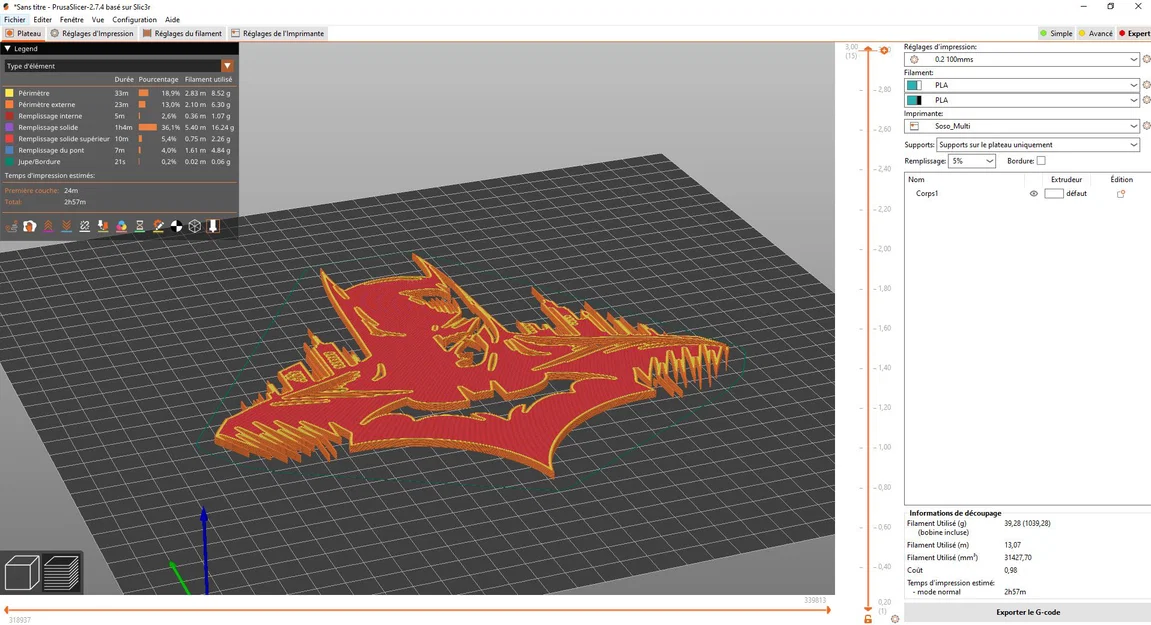Toggle color changes markers in the preview toolbar
The width and height of the screenshot is (1151, 625).
point(121,226)
